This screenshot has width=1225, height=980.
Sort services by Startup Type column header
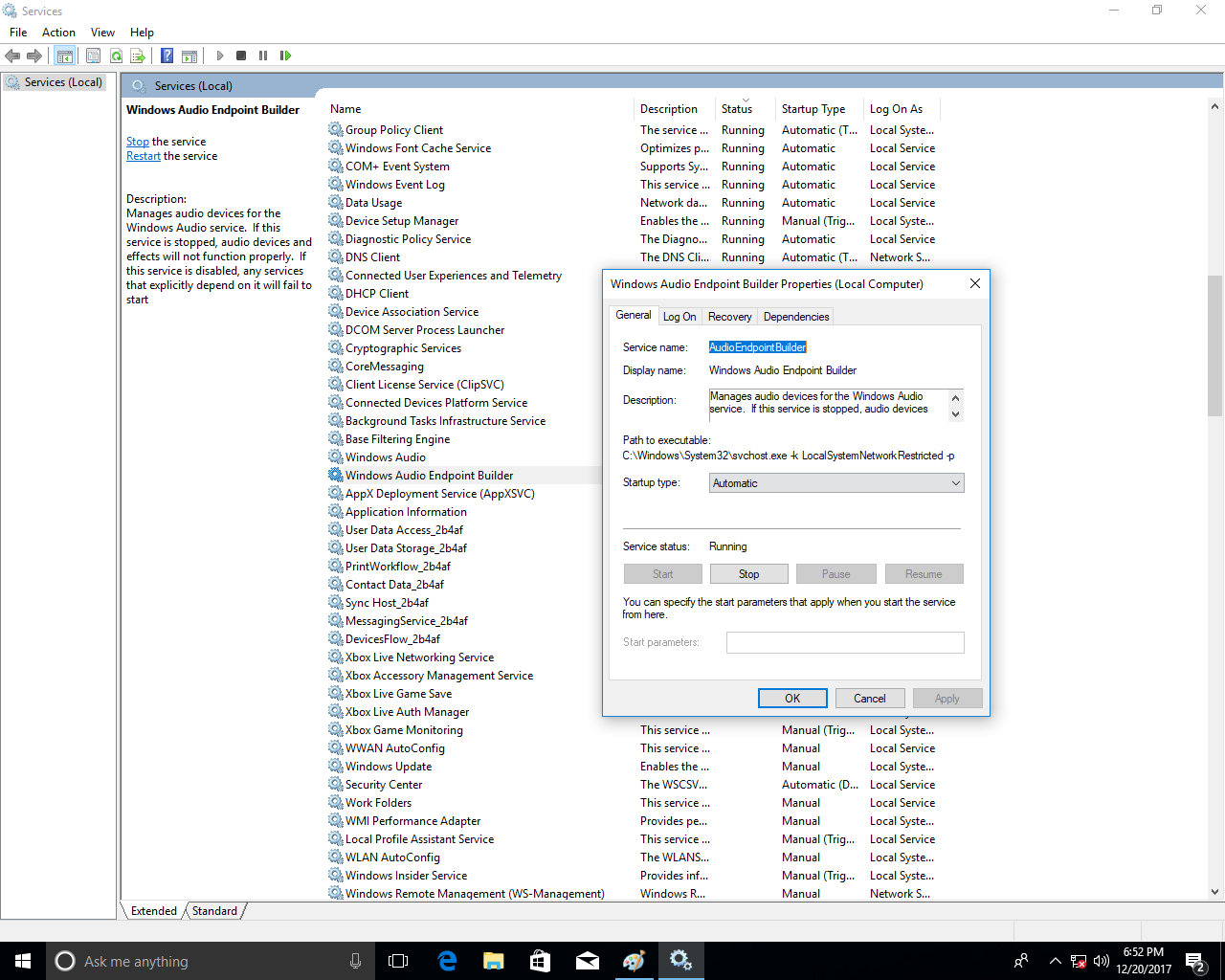[x=813, y=109]
